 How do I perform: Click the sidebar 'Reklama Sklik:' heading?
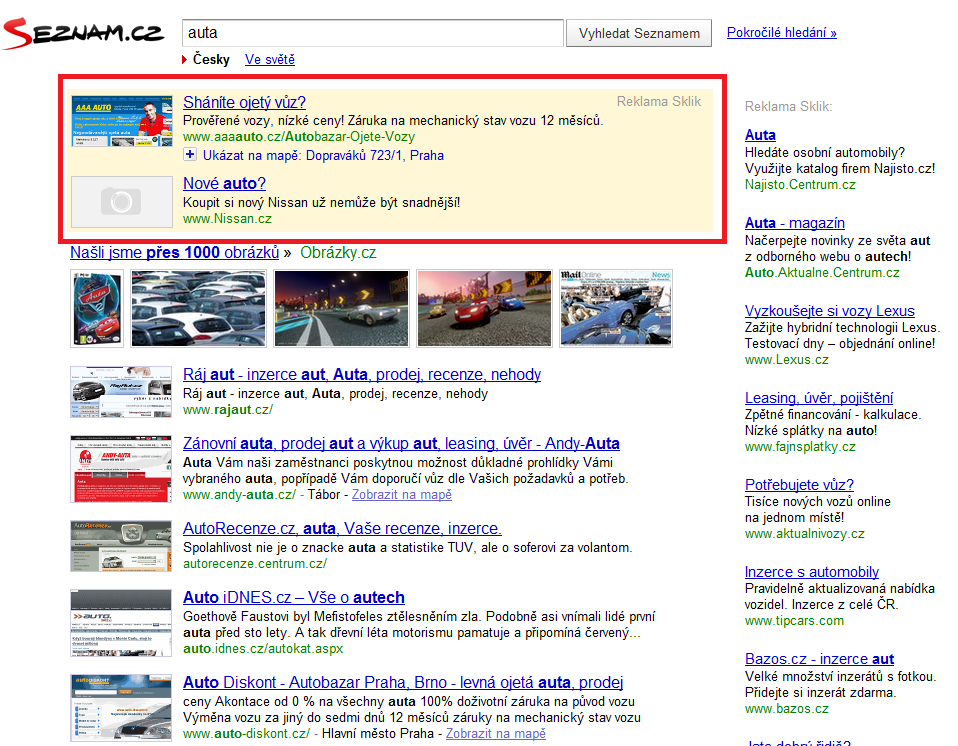pyautogui.click(x=788, y=106)
